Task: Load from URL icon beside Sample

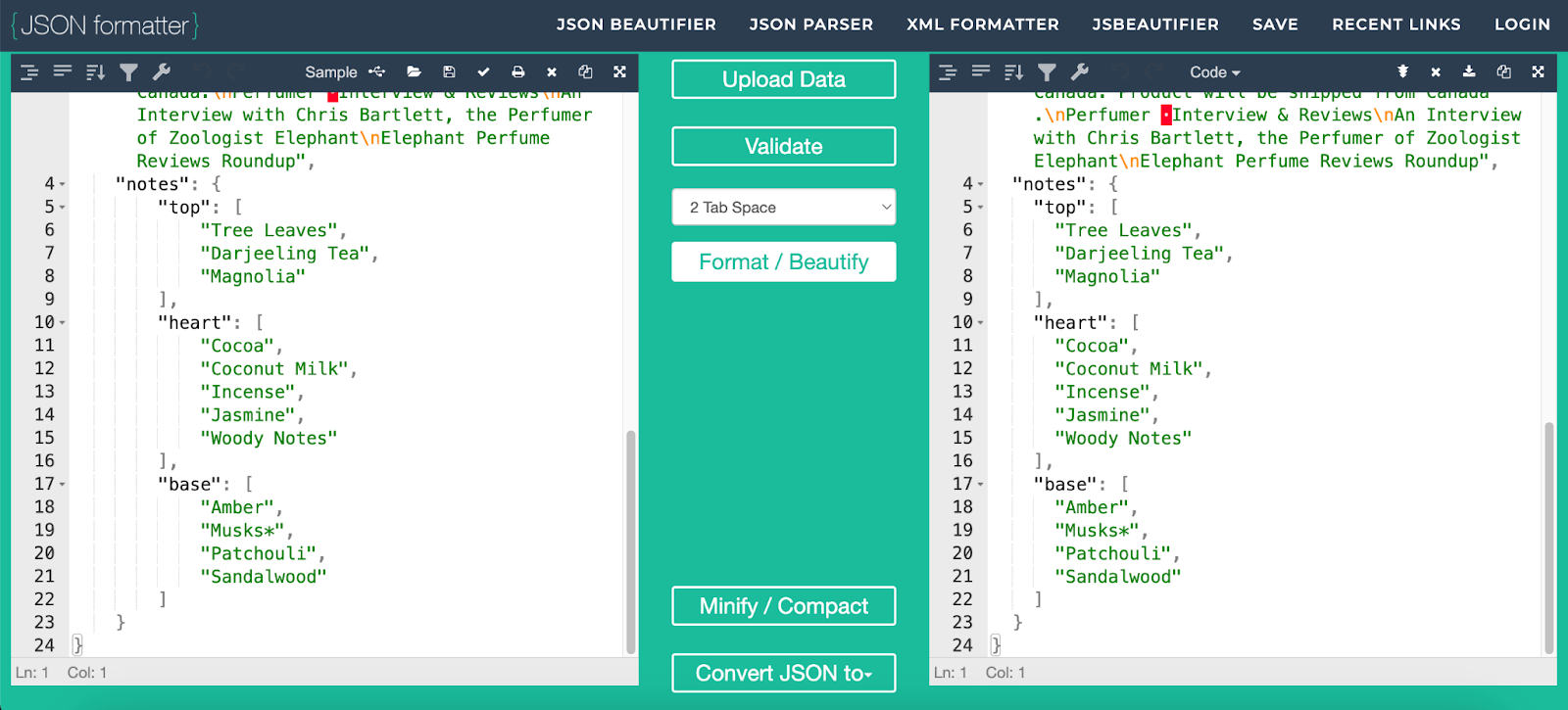Action: click(x=377, y=71)
